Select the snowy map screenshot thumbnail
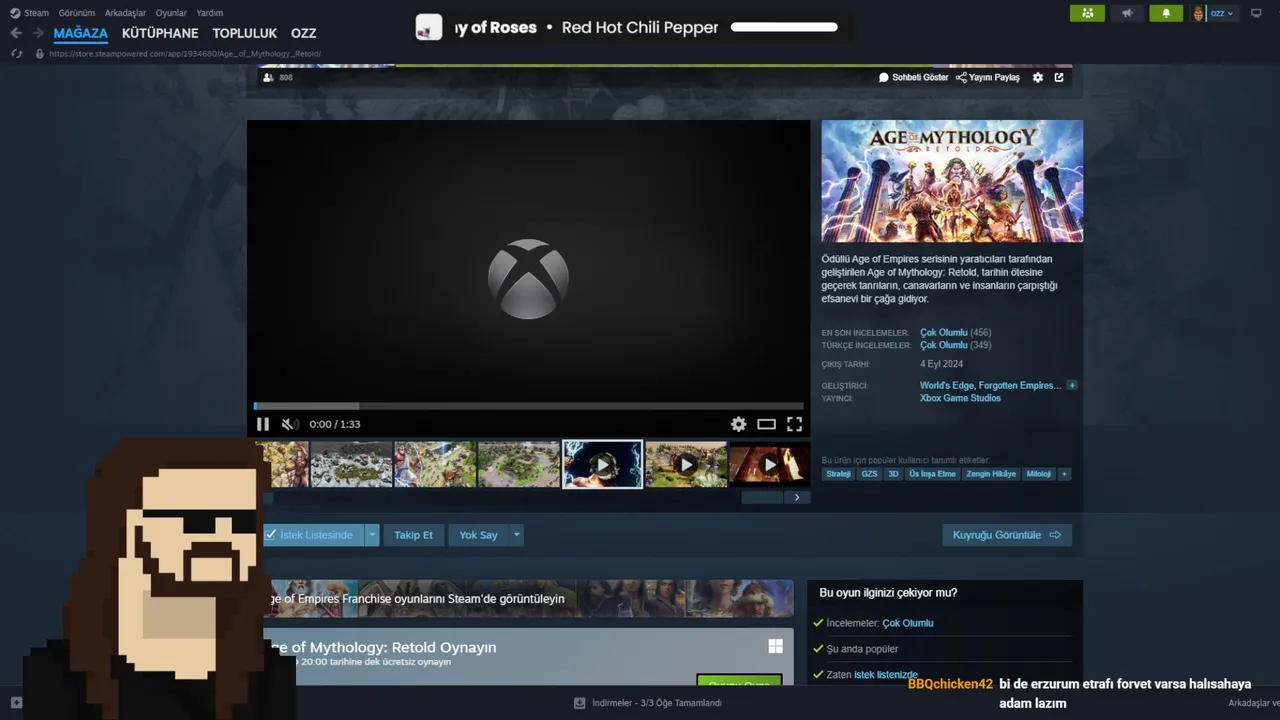The height and width of the screenshot is (720, 1280). click(x=351, y=464)
